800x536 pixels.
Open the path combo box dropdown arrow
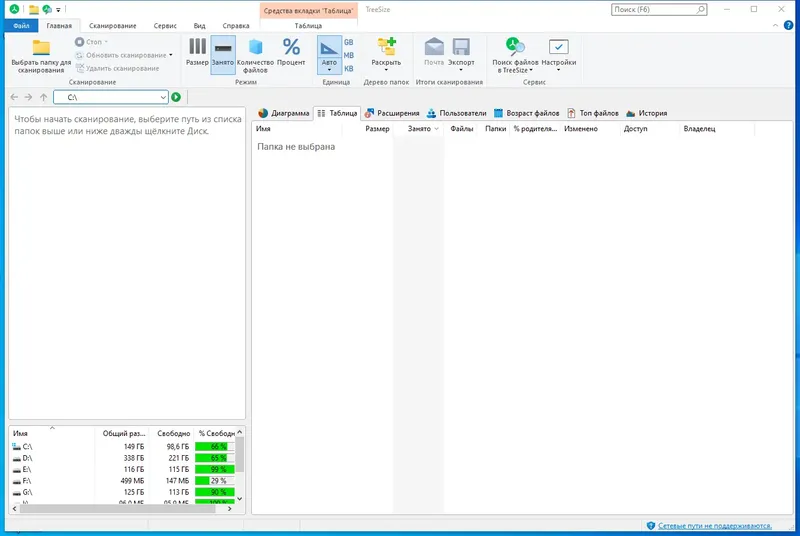(x=163, y=97)
